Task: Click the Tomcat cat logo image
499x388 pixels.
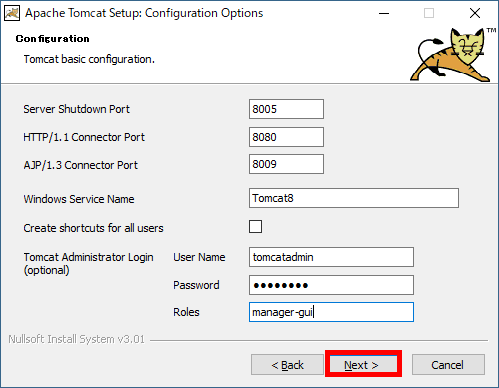Action: pyautogui.click(x=453, y=54)
